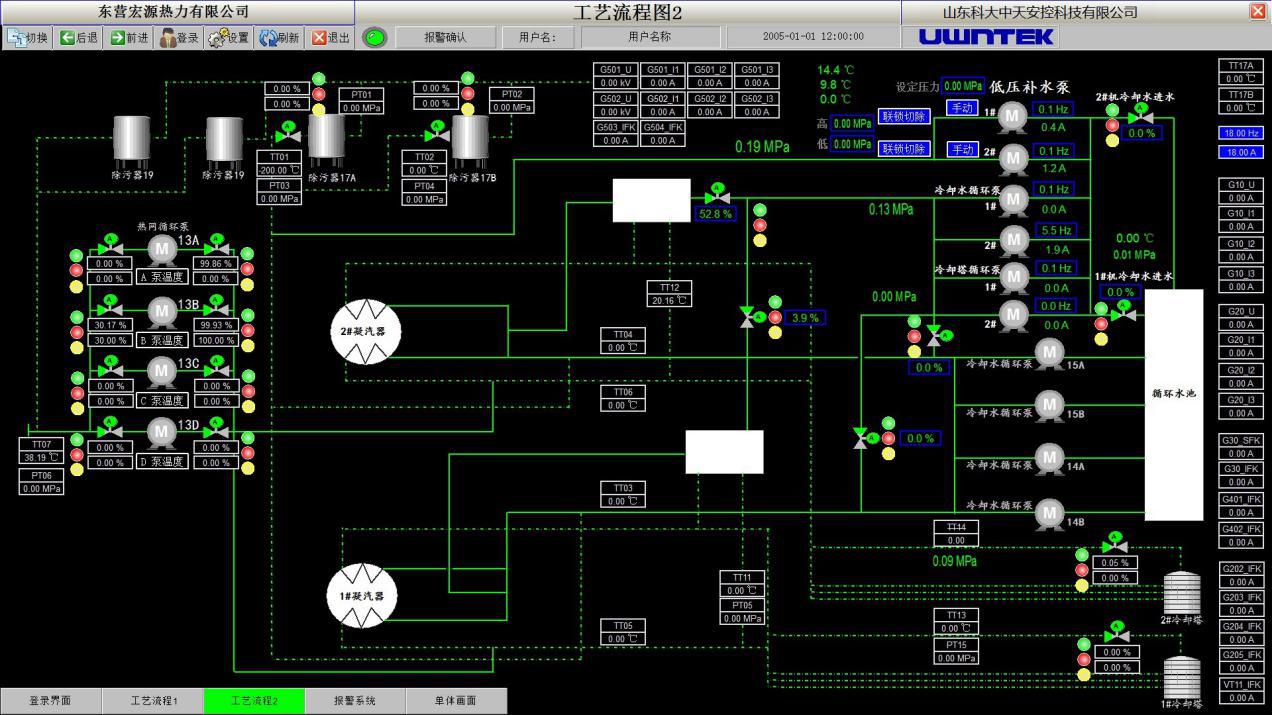The image size is (1272, 715).
Task: Acknowledge alarms with 报警确认 button
Action: 445,38
